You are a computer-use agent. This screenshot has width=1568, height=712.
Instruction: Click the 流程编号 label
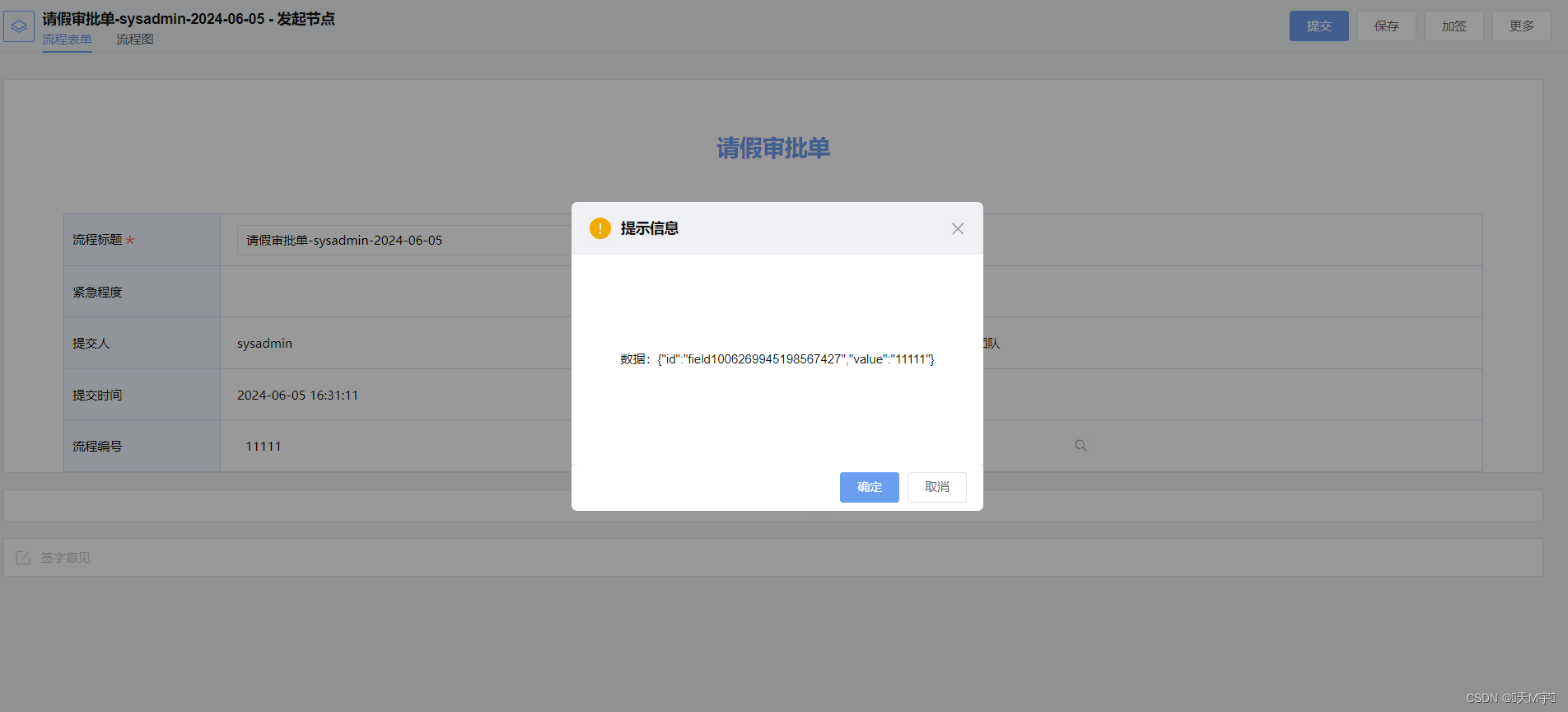[97, 447]
